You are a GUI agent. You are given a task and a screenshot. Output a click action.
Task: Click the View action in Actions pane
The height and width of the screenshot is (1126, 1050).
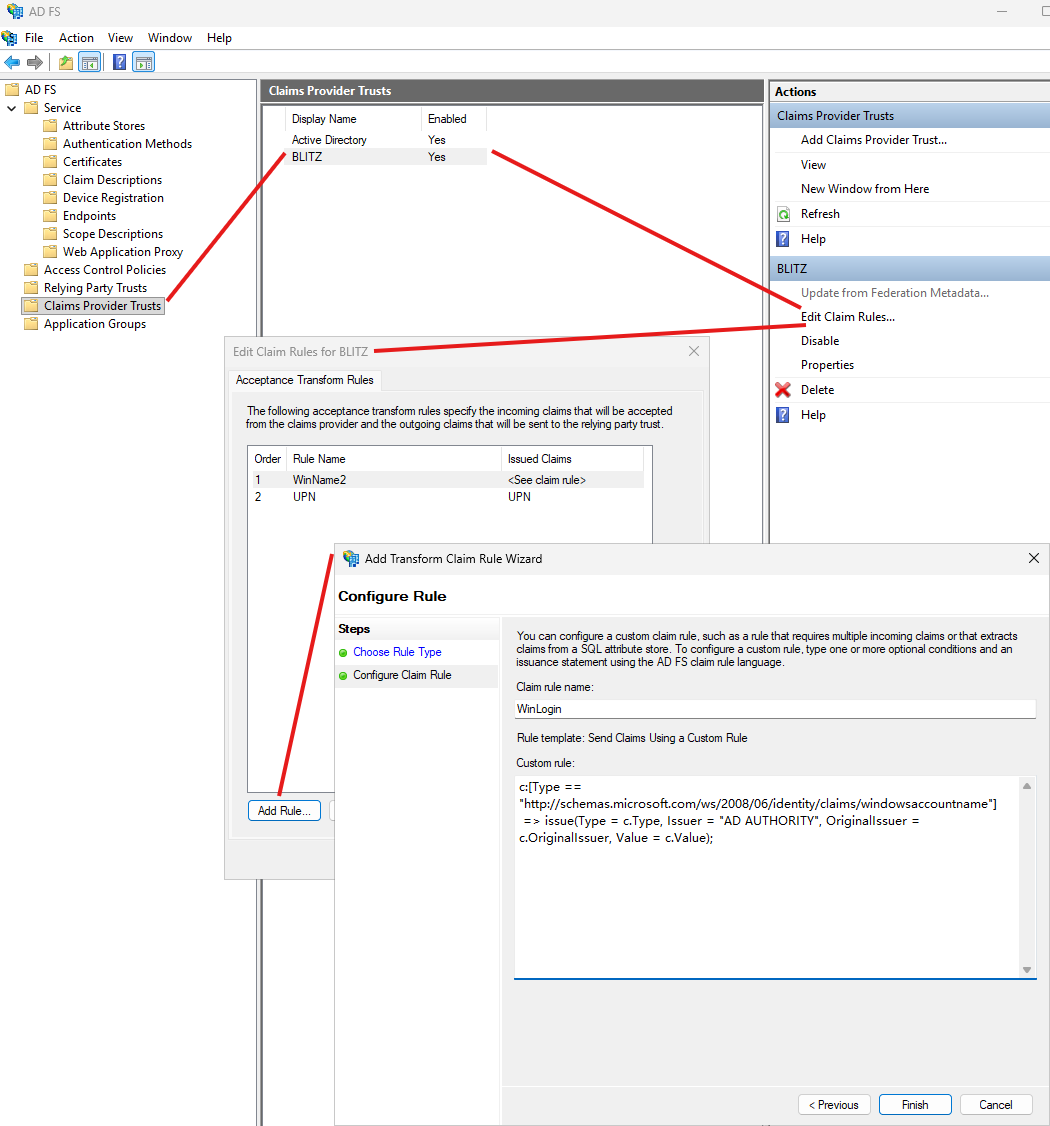[813, 164]
